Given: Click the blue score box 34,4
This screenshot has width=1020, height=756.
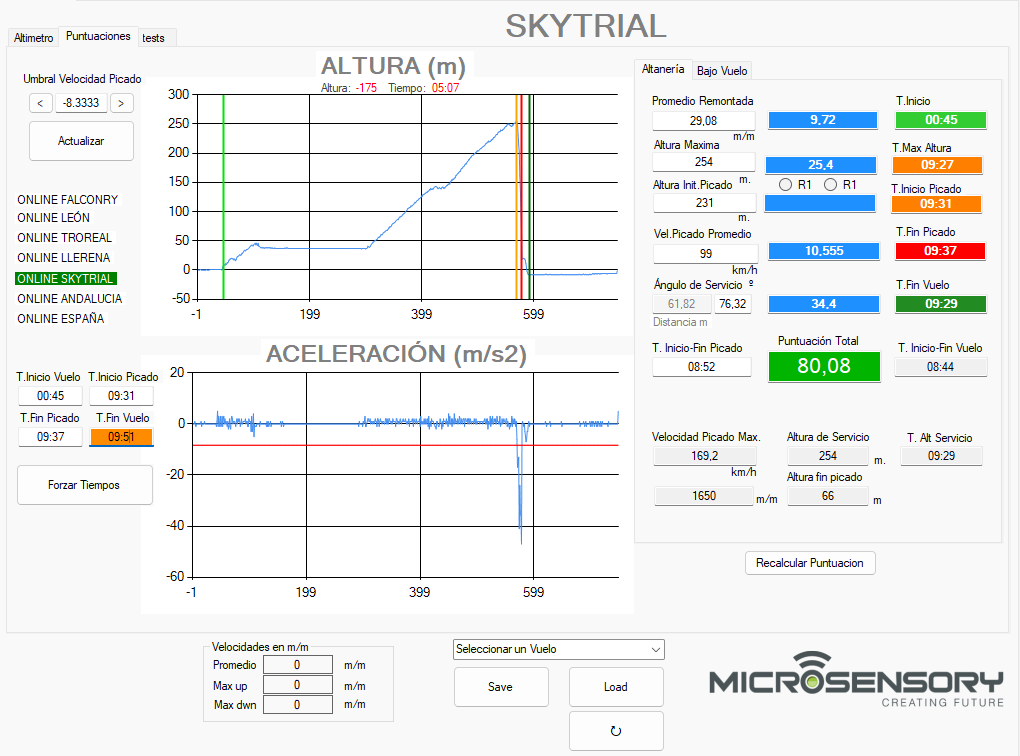Looking at the screenshot, I should (x=824, y=304).
